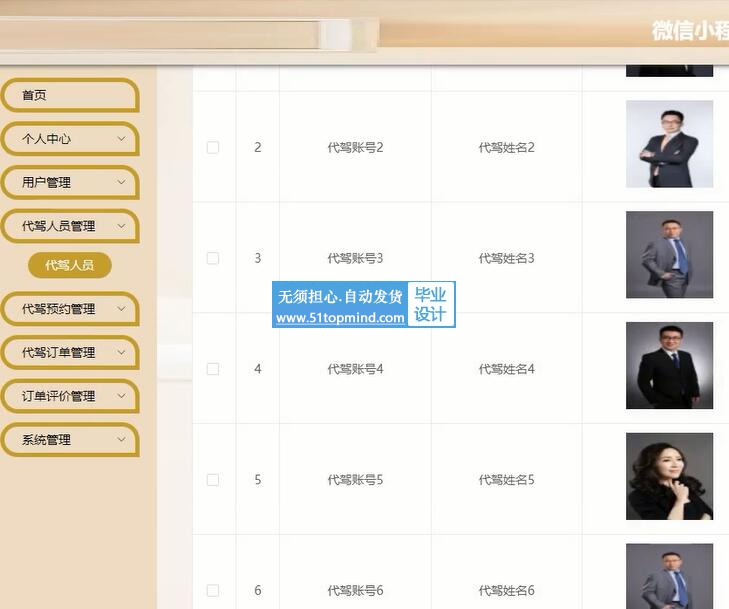Tick the checkbox for row 2
The image size is (729, 609).
coord(212,147)
